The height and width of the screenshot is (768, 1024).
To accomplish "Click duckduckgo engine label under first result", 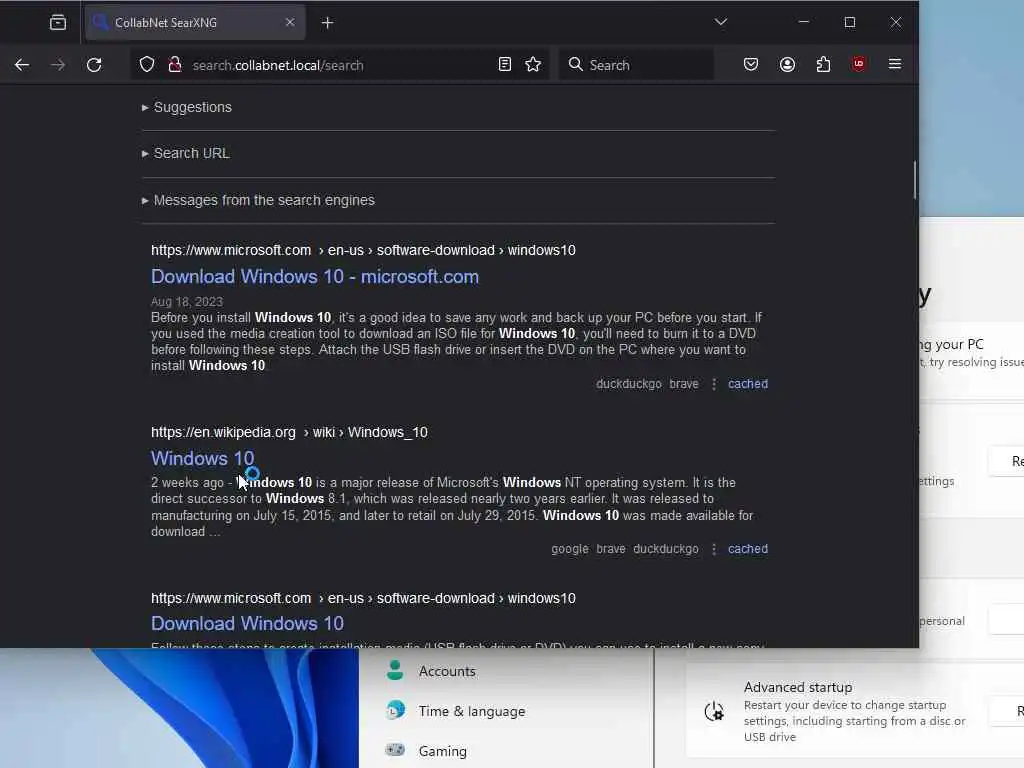I will [629, 384].
